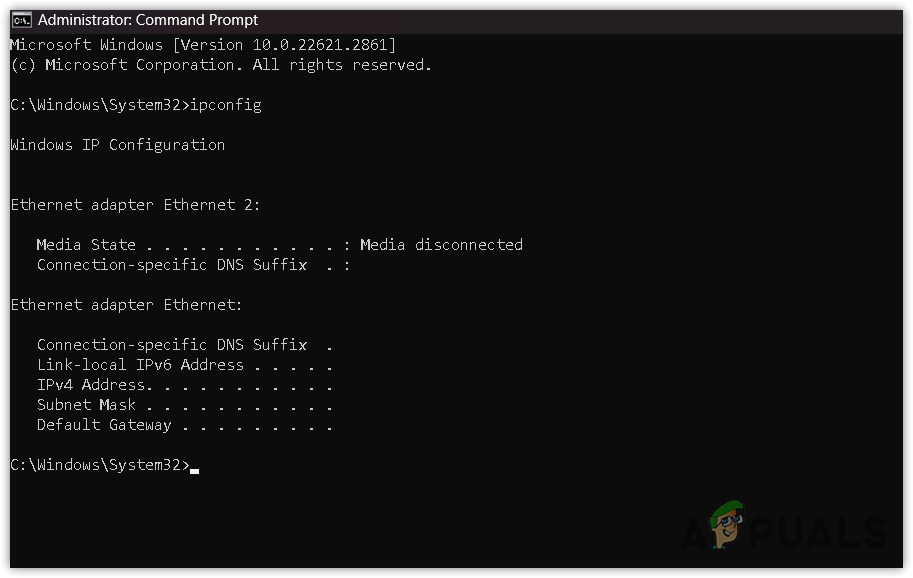Click the blinking cursor at the final prompt

point(194,468)
